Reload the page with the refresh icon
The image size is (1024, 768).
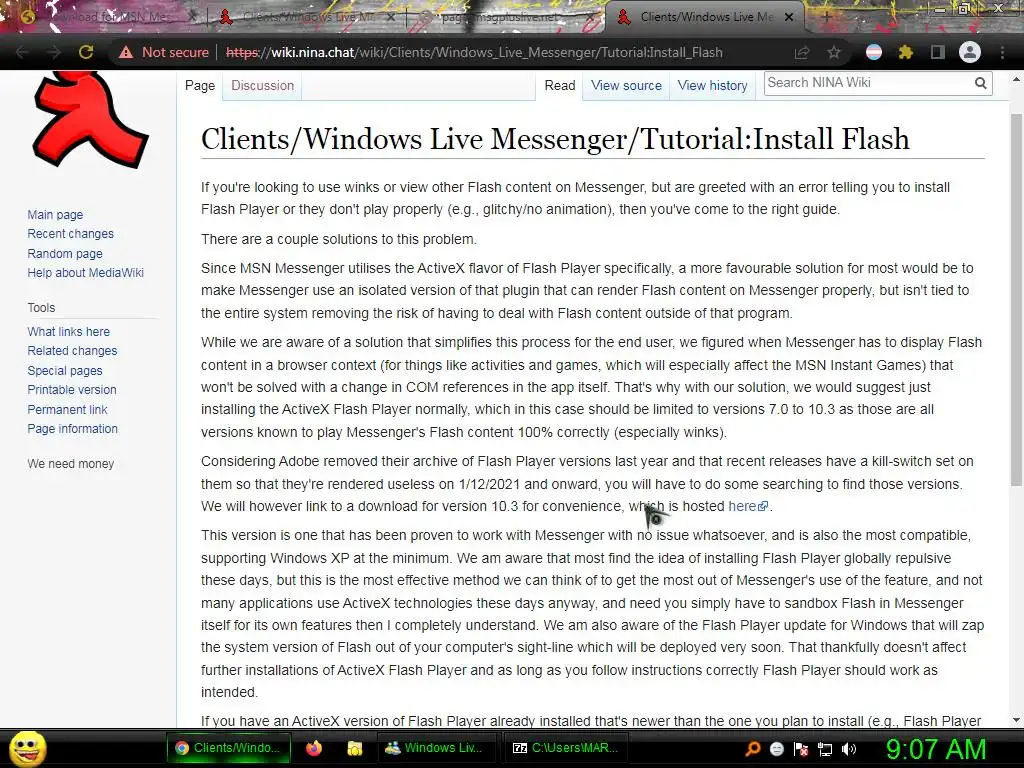[x=86, y=52]
